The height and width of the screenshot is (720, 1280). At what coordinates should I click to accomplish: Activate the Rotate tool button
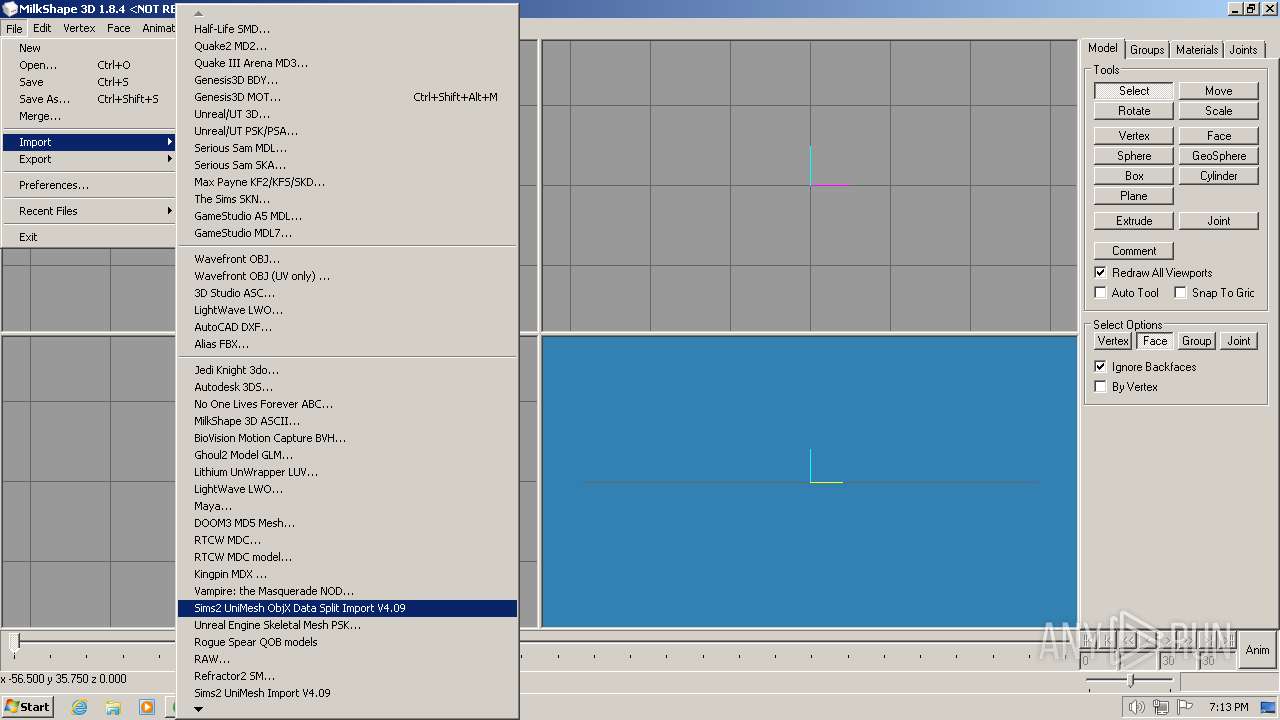[x=1134, y=111]
